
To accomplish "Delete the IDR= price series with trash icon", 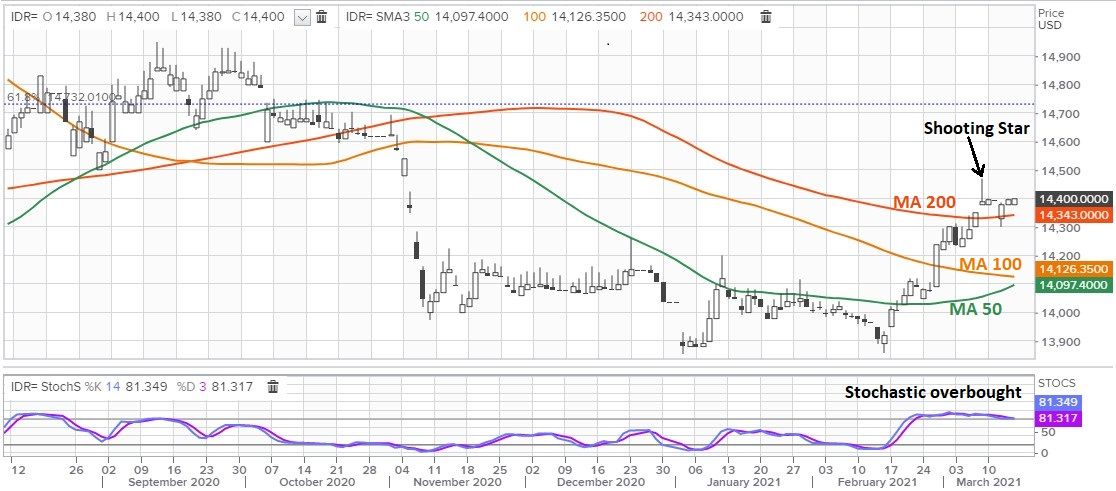I will coord(321,17).
